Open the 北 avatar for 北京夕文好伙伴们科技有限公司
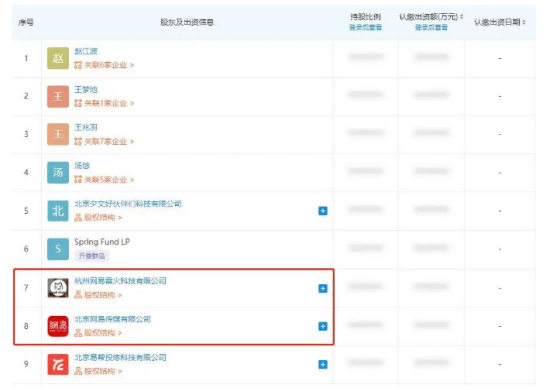The width and height of the screenshot is (554, 389). 58,211
